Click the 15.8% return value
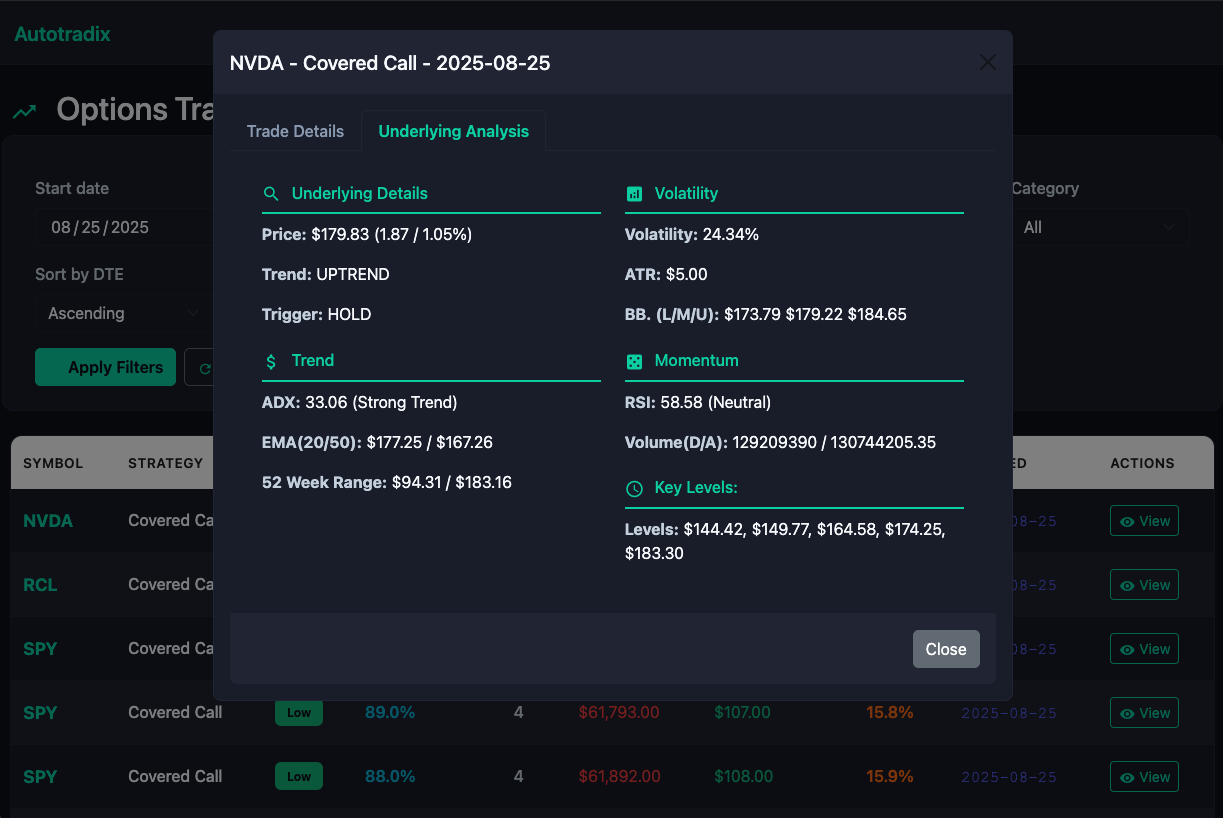 890,713
